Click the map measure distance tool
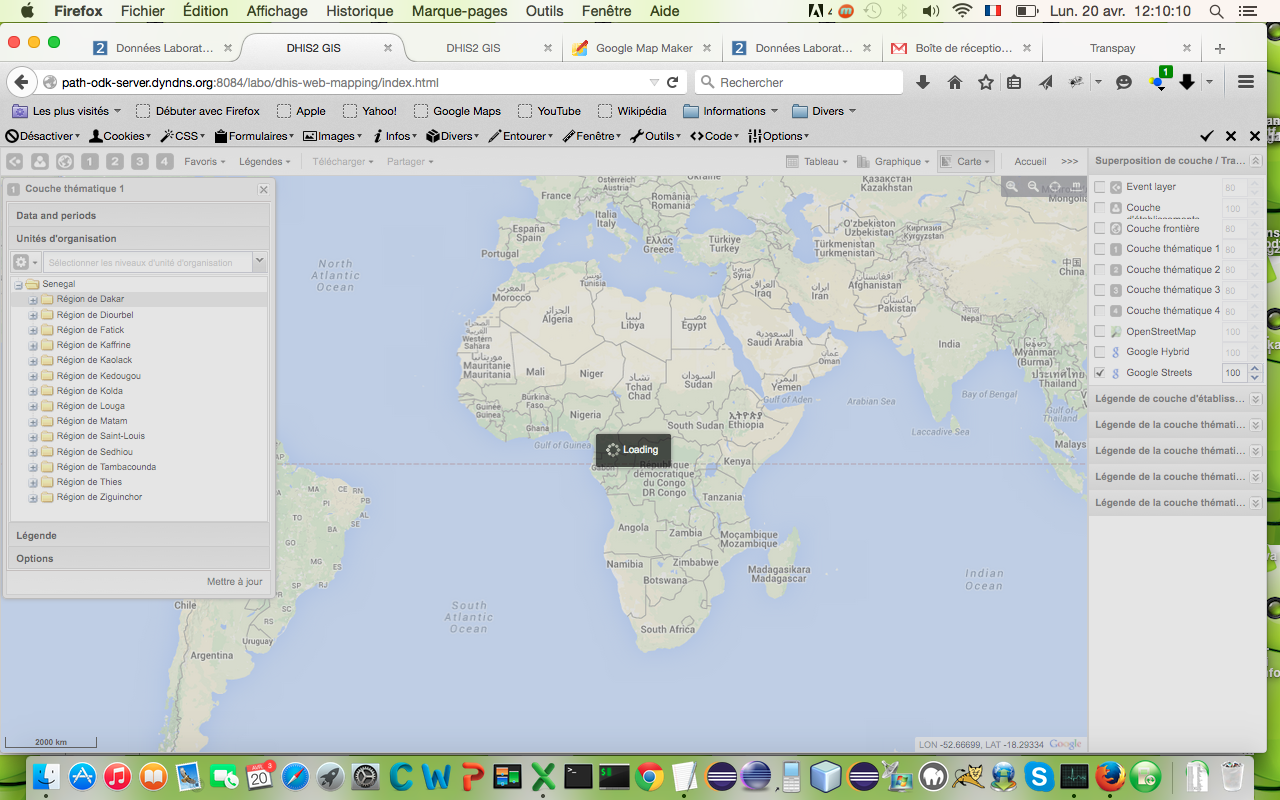The image size is (1280, 800). 1076,187
